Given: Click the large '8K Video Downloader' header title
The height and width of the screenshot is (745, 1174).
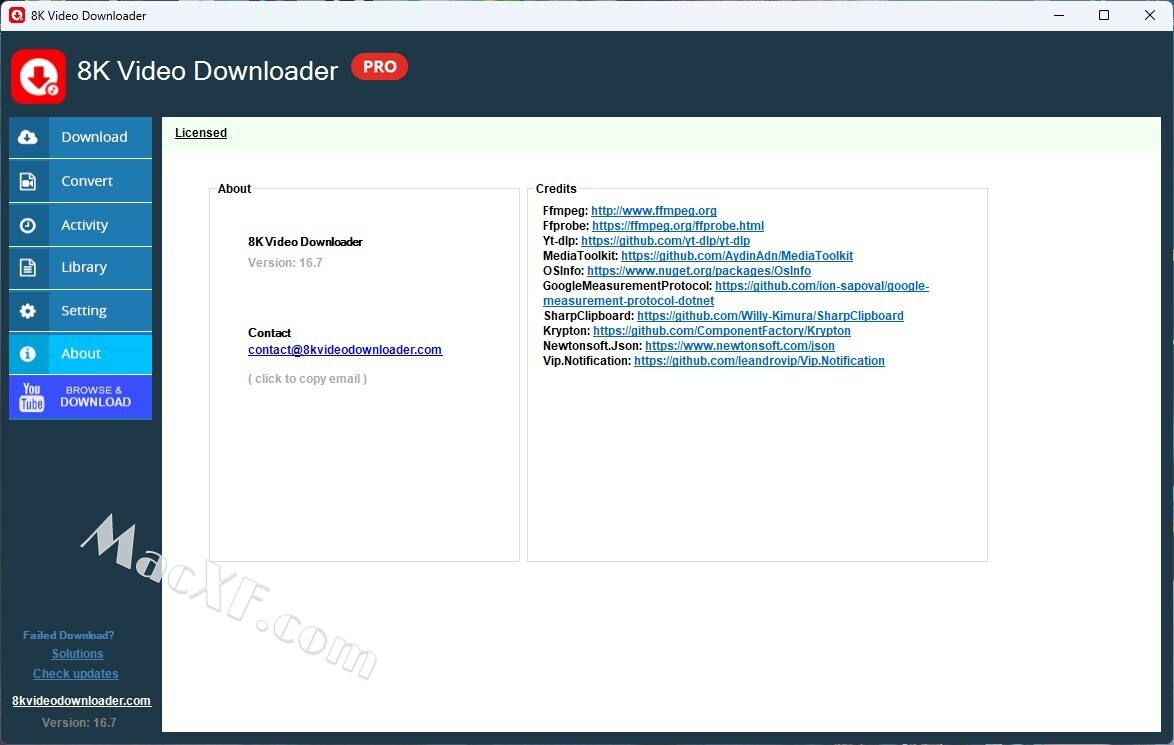Looking at the screenshot, I should (207, 71).
